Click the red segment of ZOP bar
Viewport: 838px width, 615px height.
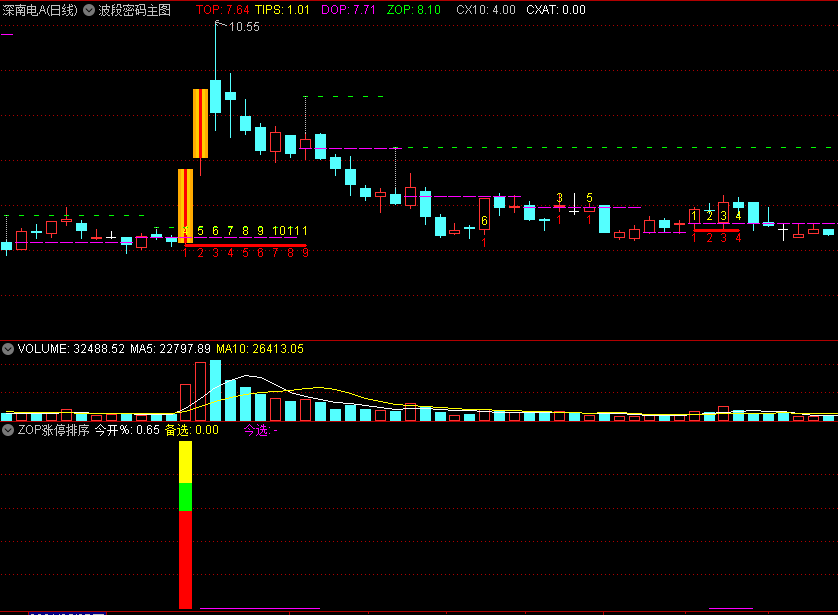185,559
